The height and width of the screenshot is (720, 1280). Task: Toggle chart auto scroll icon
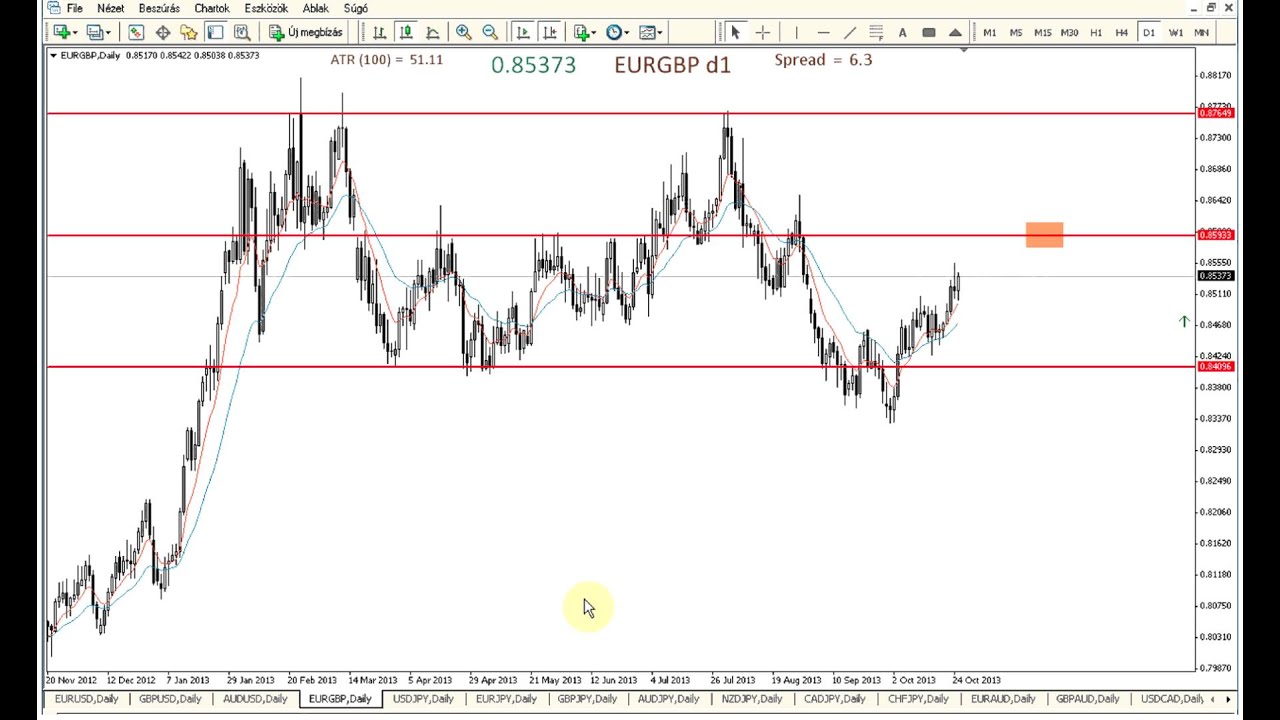click(523, 33)
